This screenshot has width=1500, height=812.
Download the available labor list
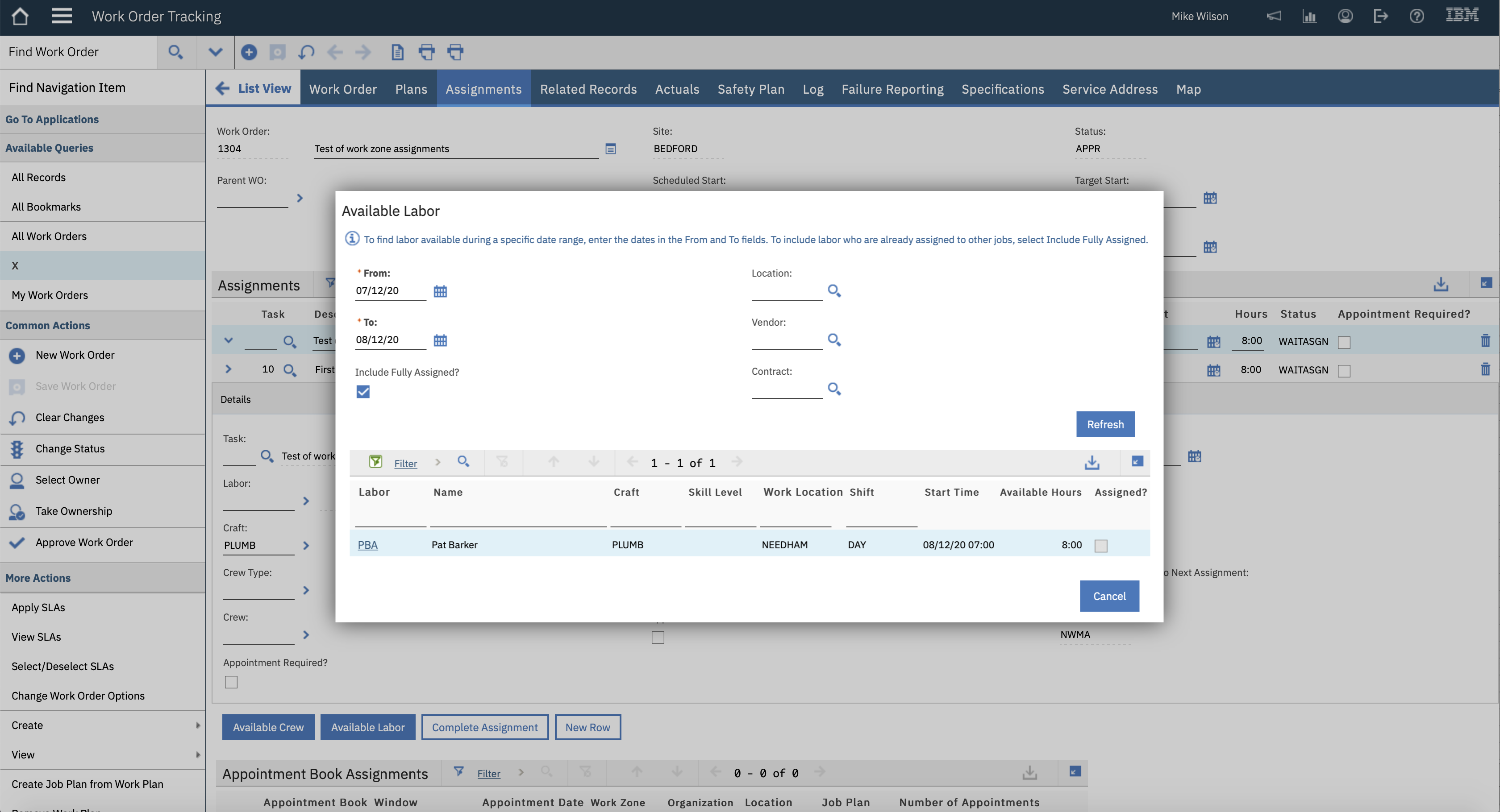click(x=1092, y=462)
